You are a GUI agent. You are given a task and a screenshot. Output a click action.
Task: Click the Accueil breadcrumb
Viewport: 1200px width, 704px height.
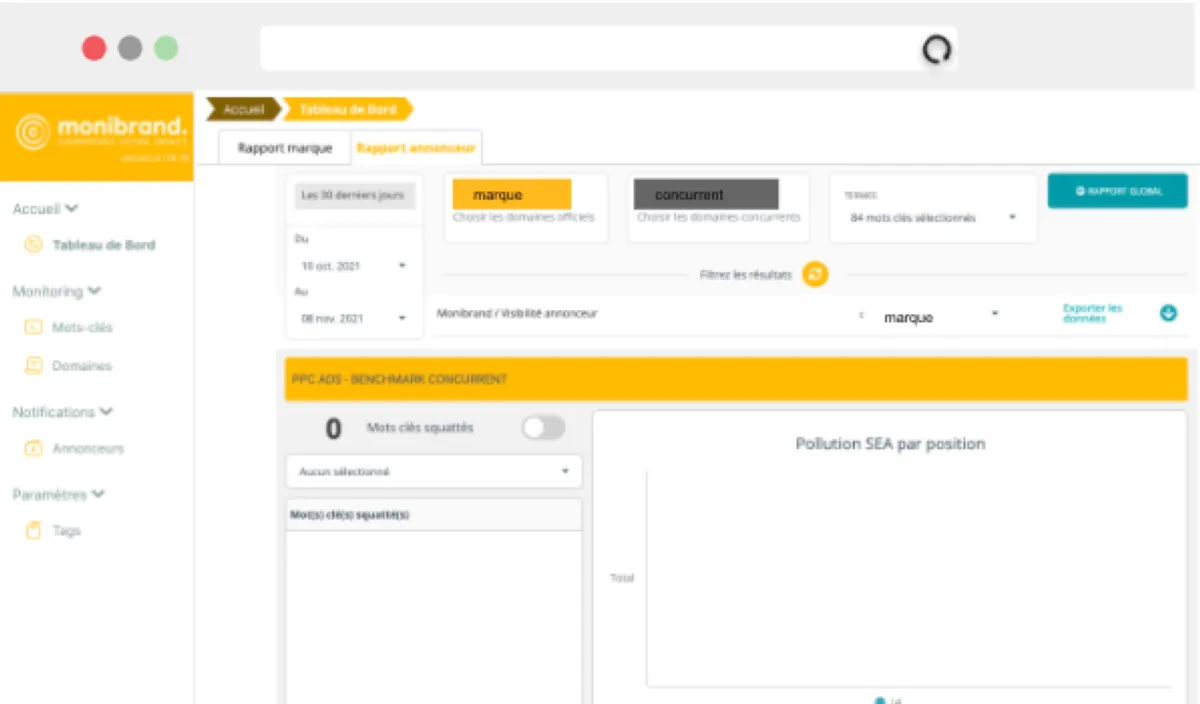[x=243, y=109]
